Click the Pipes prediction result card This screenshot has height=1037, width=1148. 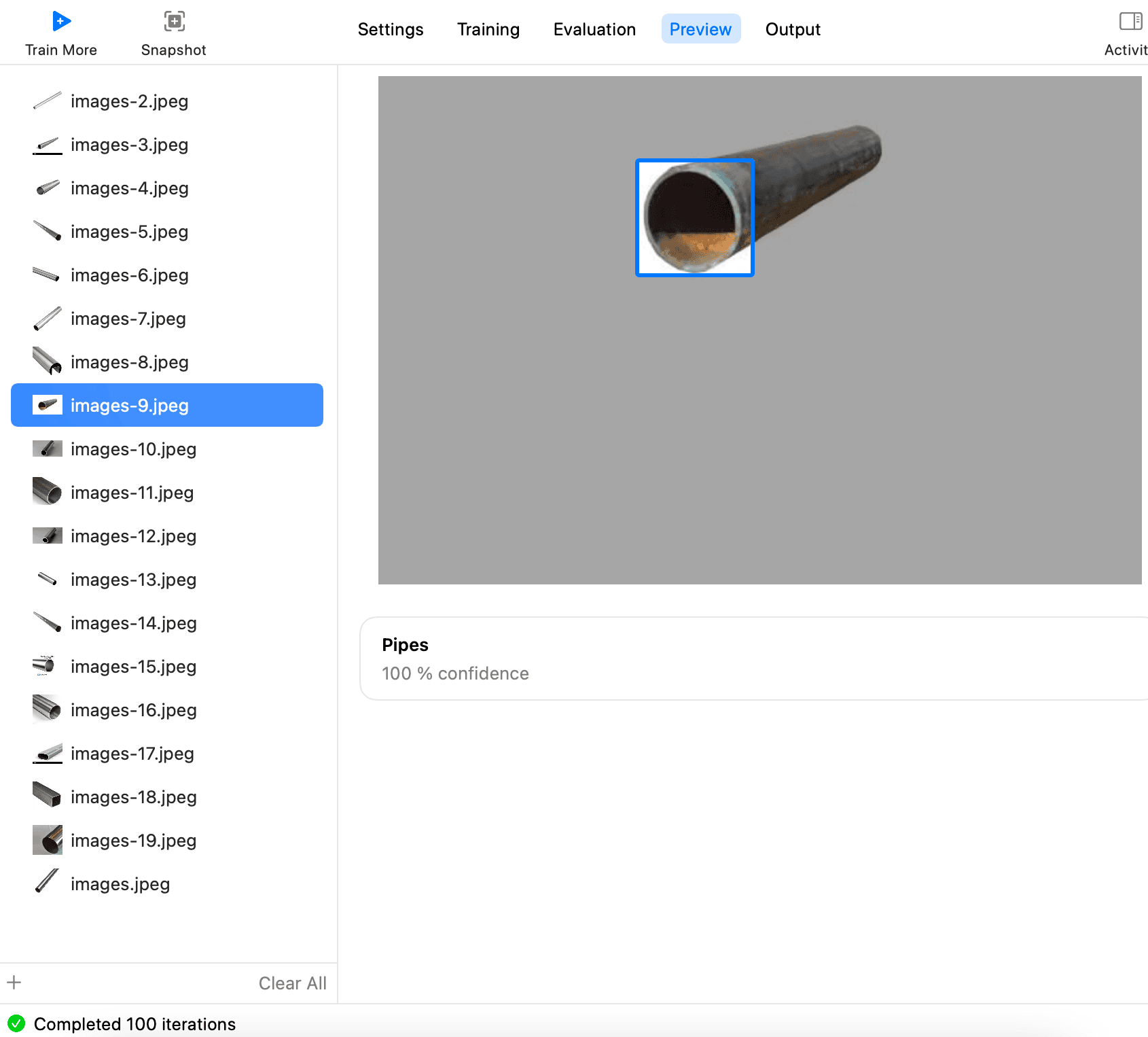pyautogui.click(x=753, y=658)
